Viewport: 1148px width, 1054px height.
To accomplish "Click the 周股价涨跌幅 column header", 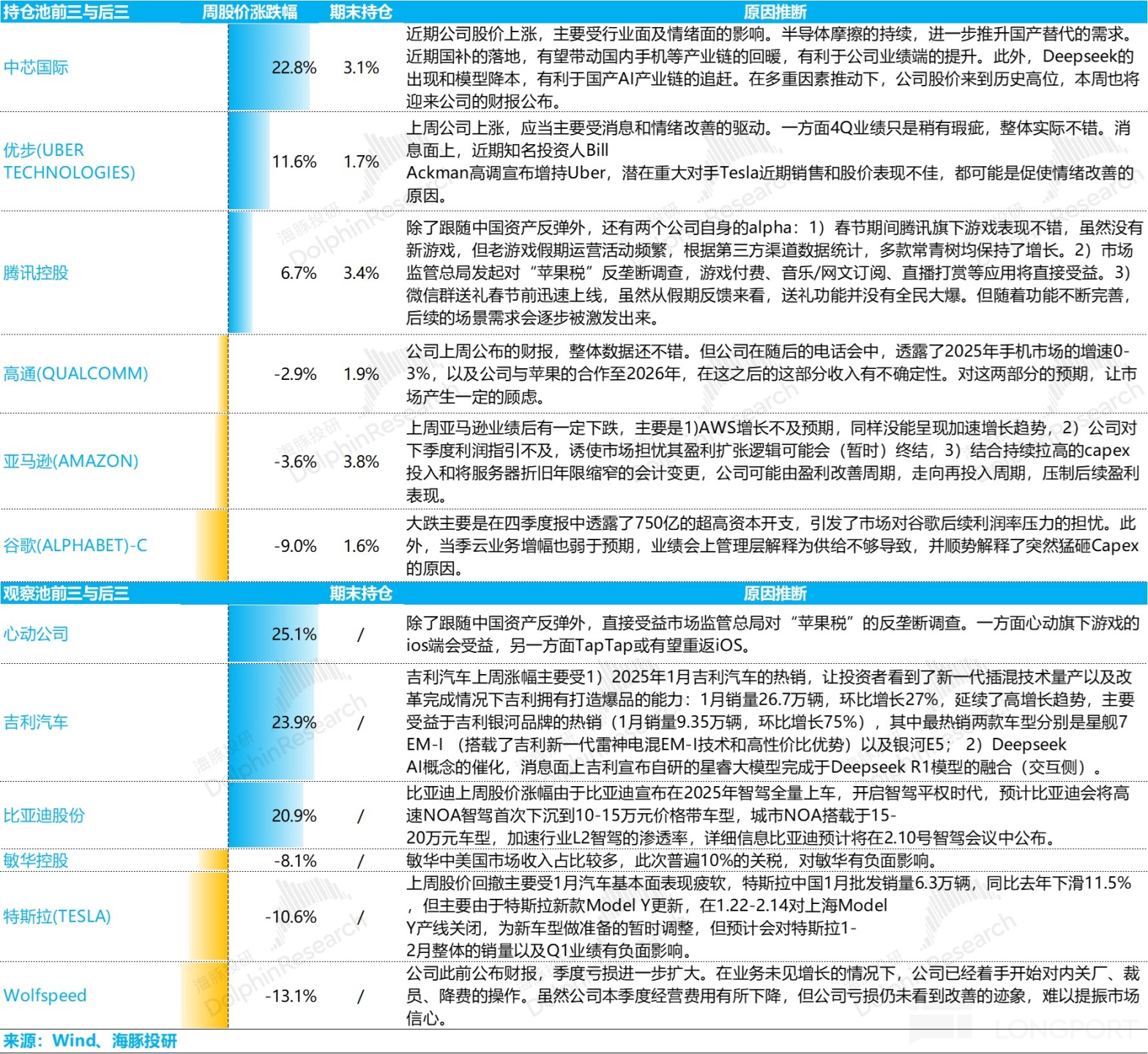I will tap(250, 12).
